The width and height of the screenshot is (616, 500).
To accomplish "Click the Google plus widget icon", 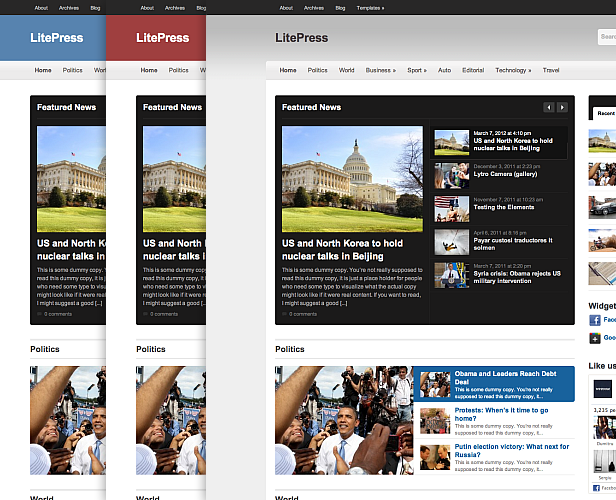I will click(595, 338).
